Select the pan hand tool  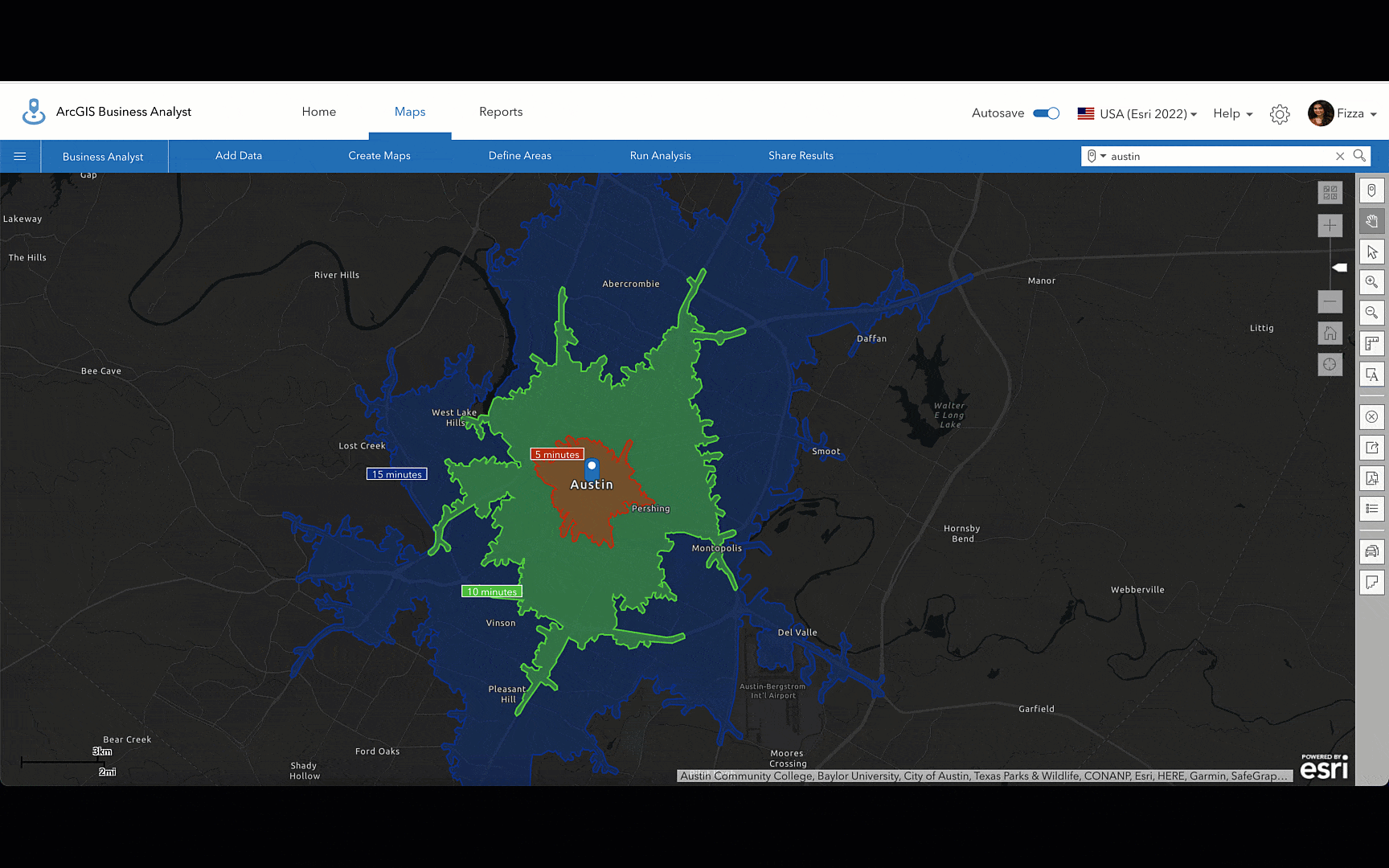(x=1372, y=221)
